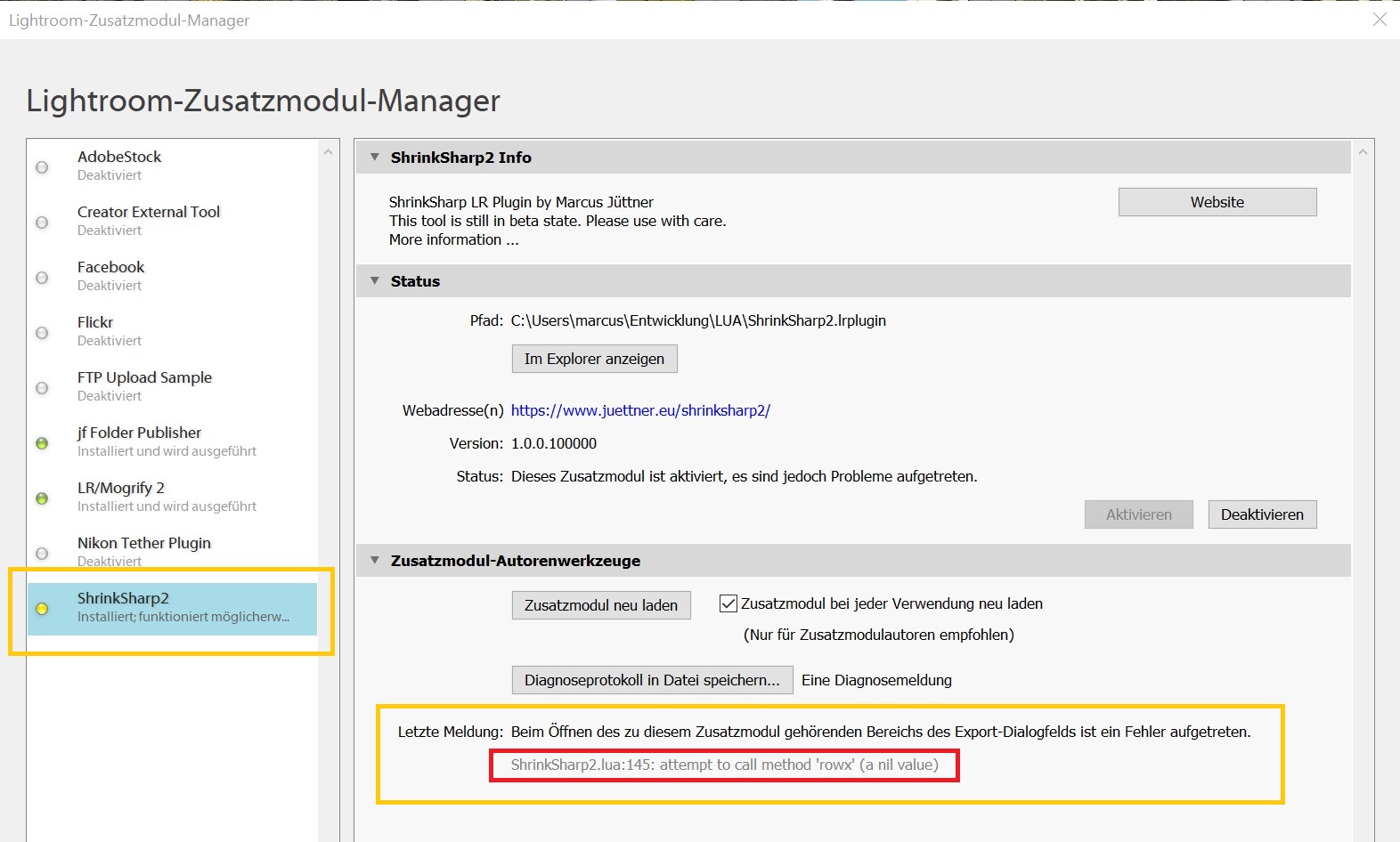Image resolution: width=1400 pixels, height=842 pixels.
Task: Collapse the Zusatzmodul-Autorenwerkzeuge section
Action: coord(375,561)
